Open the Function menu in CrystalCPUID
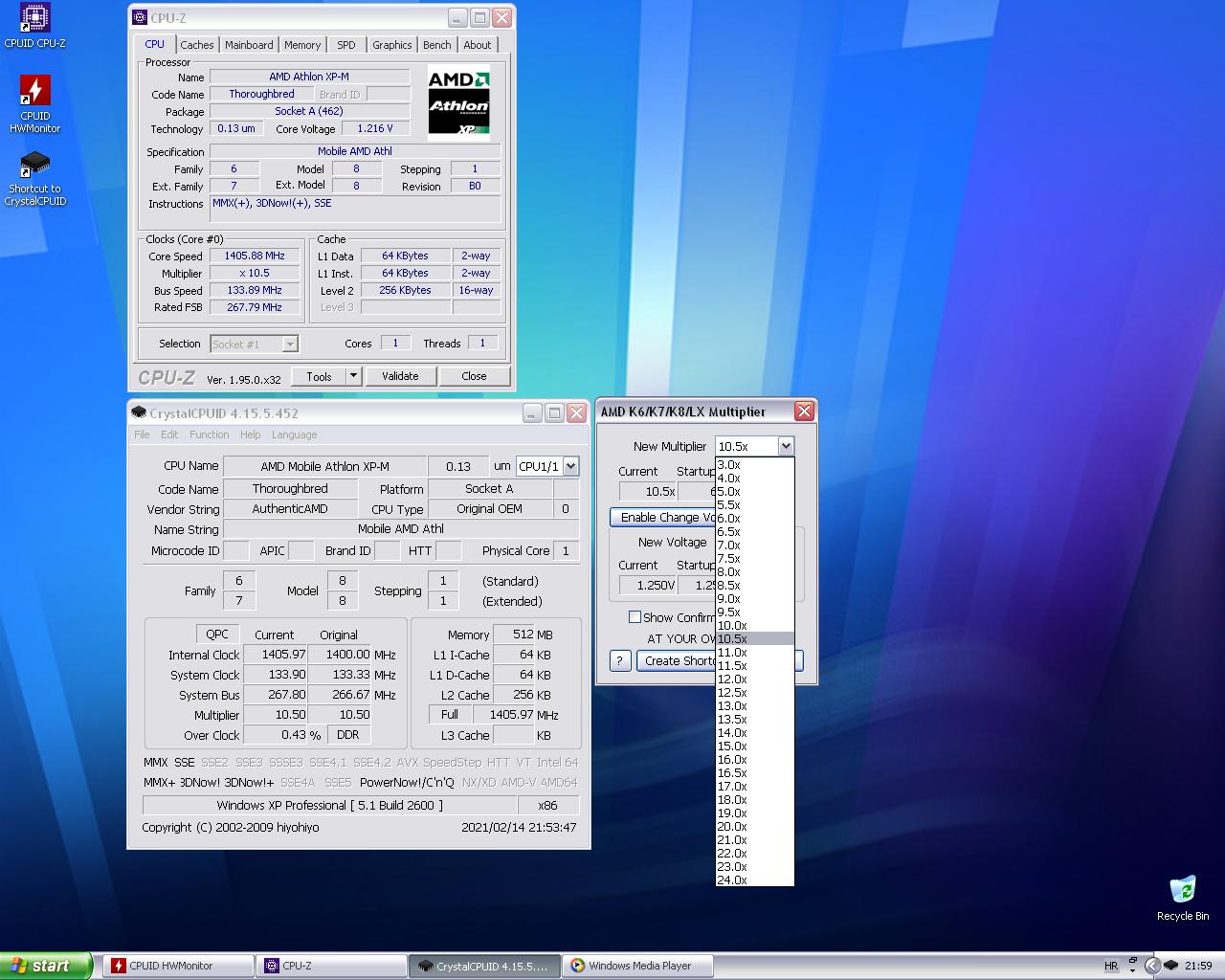Viewport: 1225px width, 980px height. [209, 434]
